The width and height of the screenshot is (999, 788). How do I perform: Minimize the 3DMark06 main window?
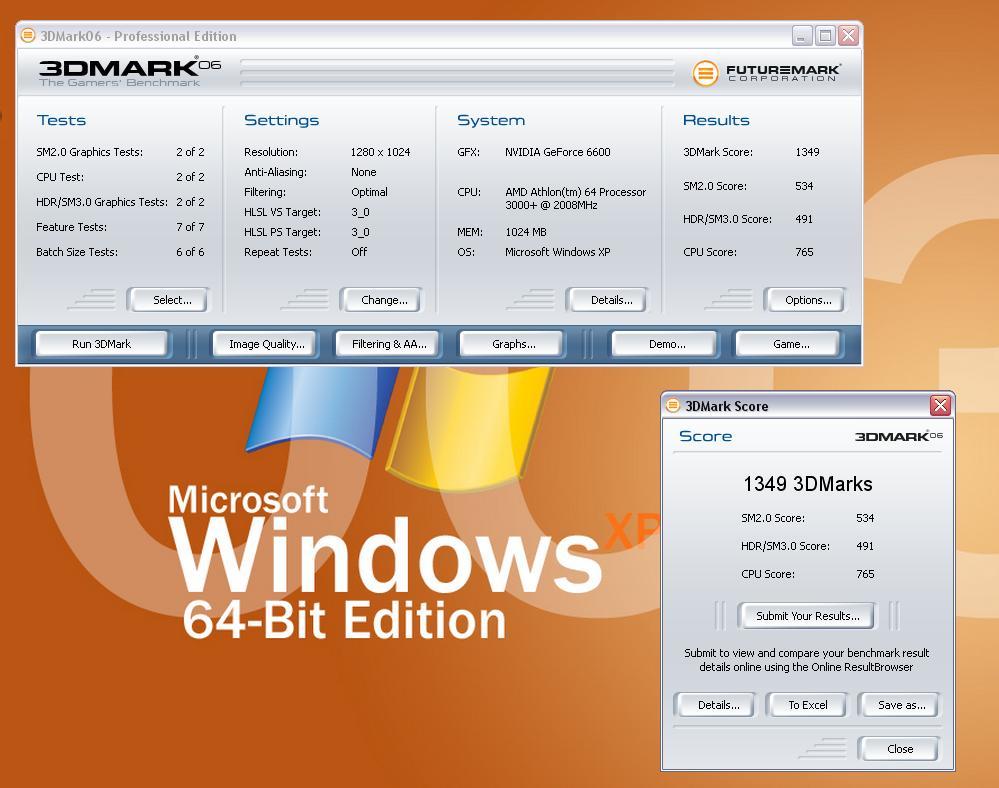pos(802,36)
